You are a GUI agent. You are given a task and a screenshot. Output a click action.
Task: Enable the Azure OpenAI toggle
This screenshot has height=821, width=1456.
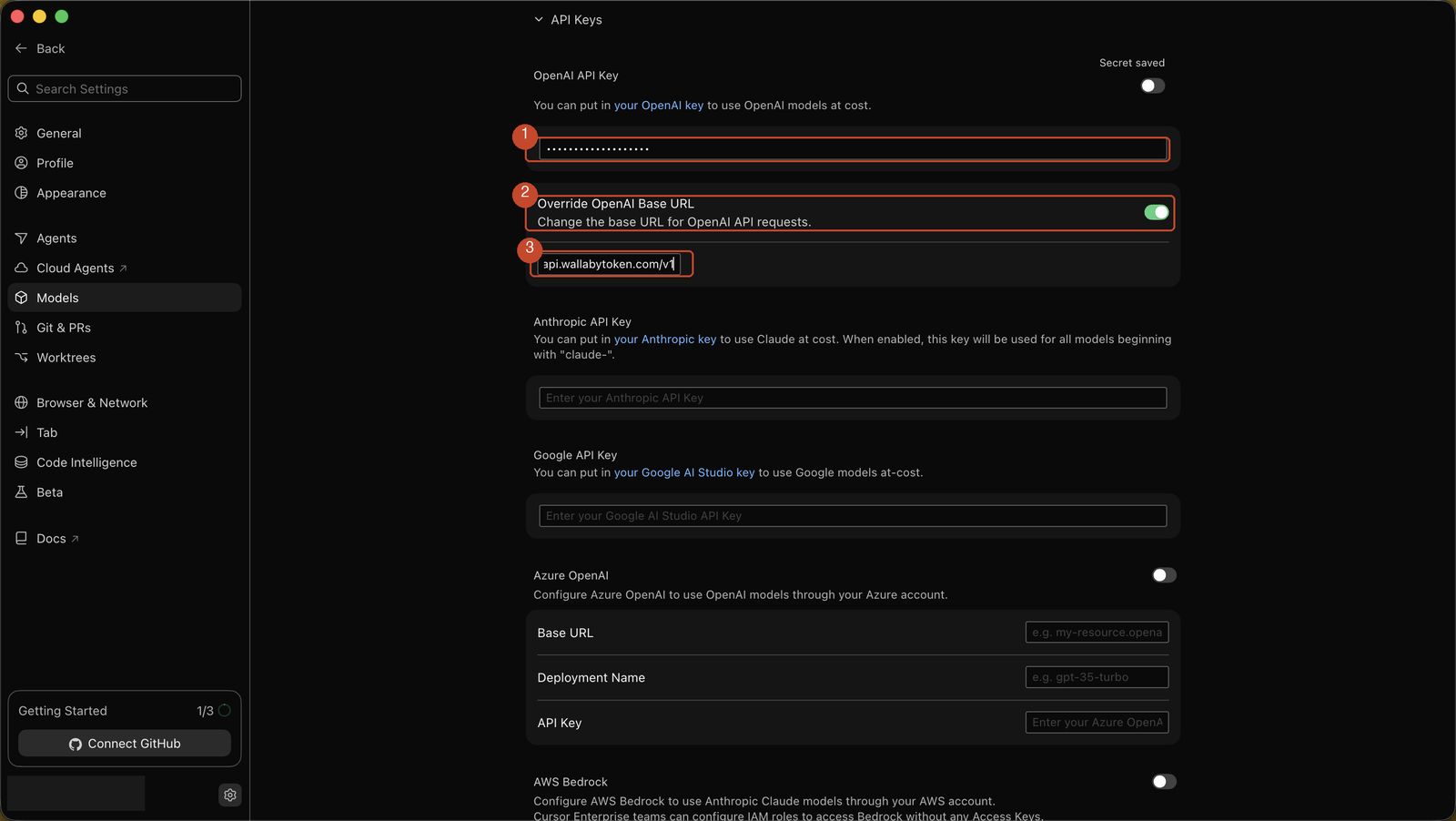coord(1164,575)
